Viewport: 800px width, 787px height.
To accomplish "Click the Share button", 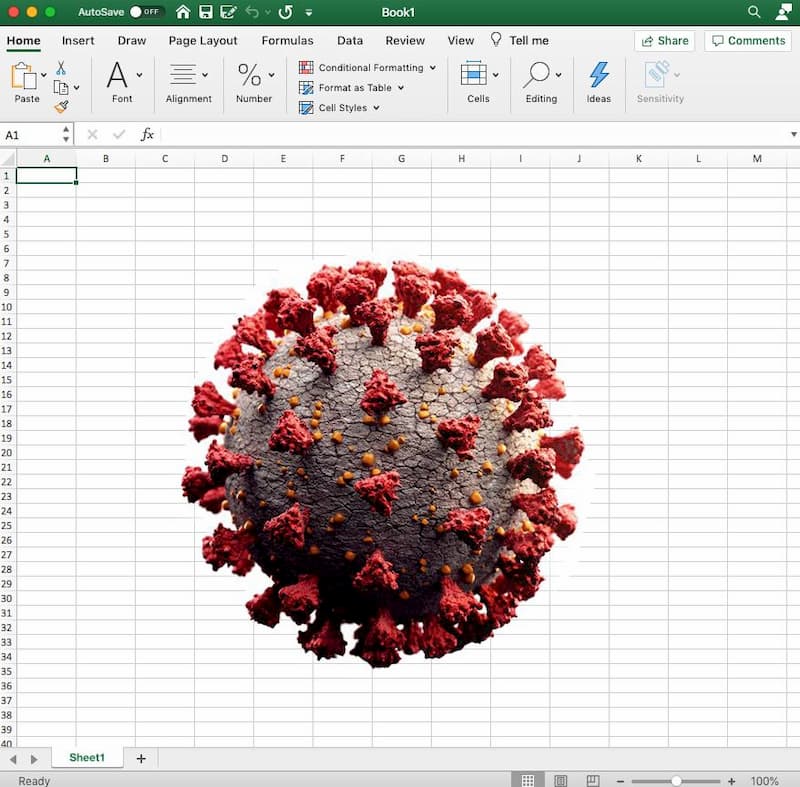I will [x=664, y=41].
